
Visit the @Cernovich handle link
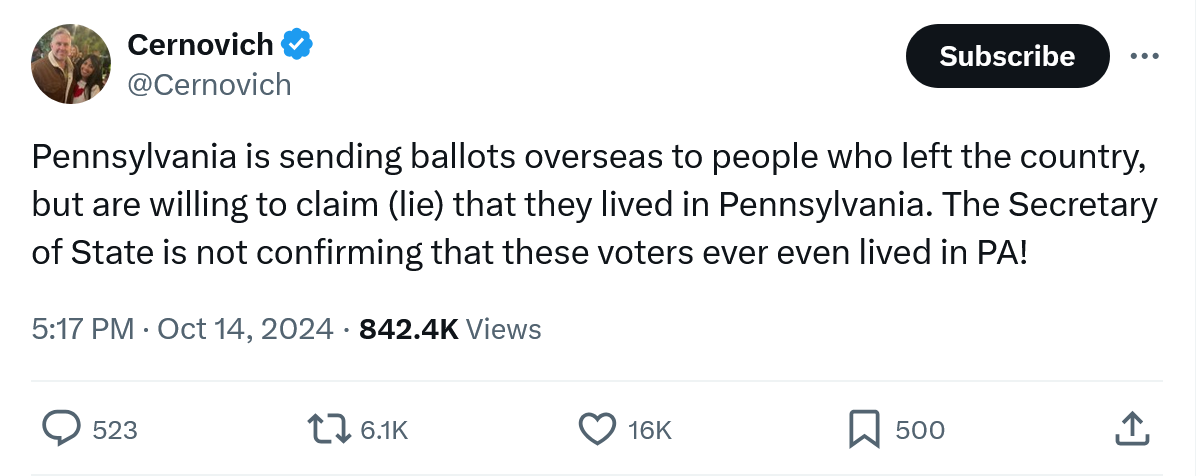[x=209, y=85]
